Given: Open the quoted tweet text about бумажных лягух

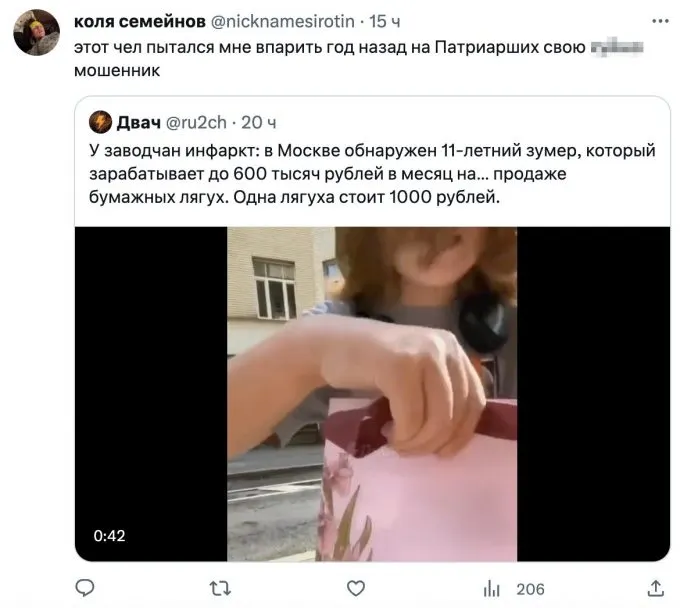Looking at the screenshot, I should click(x=372, y=174).
